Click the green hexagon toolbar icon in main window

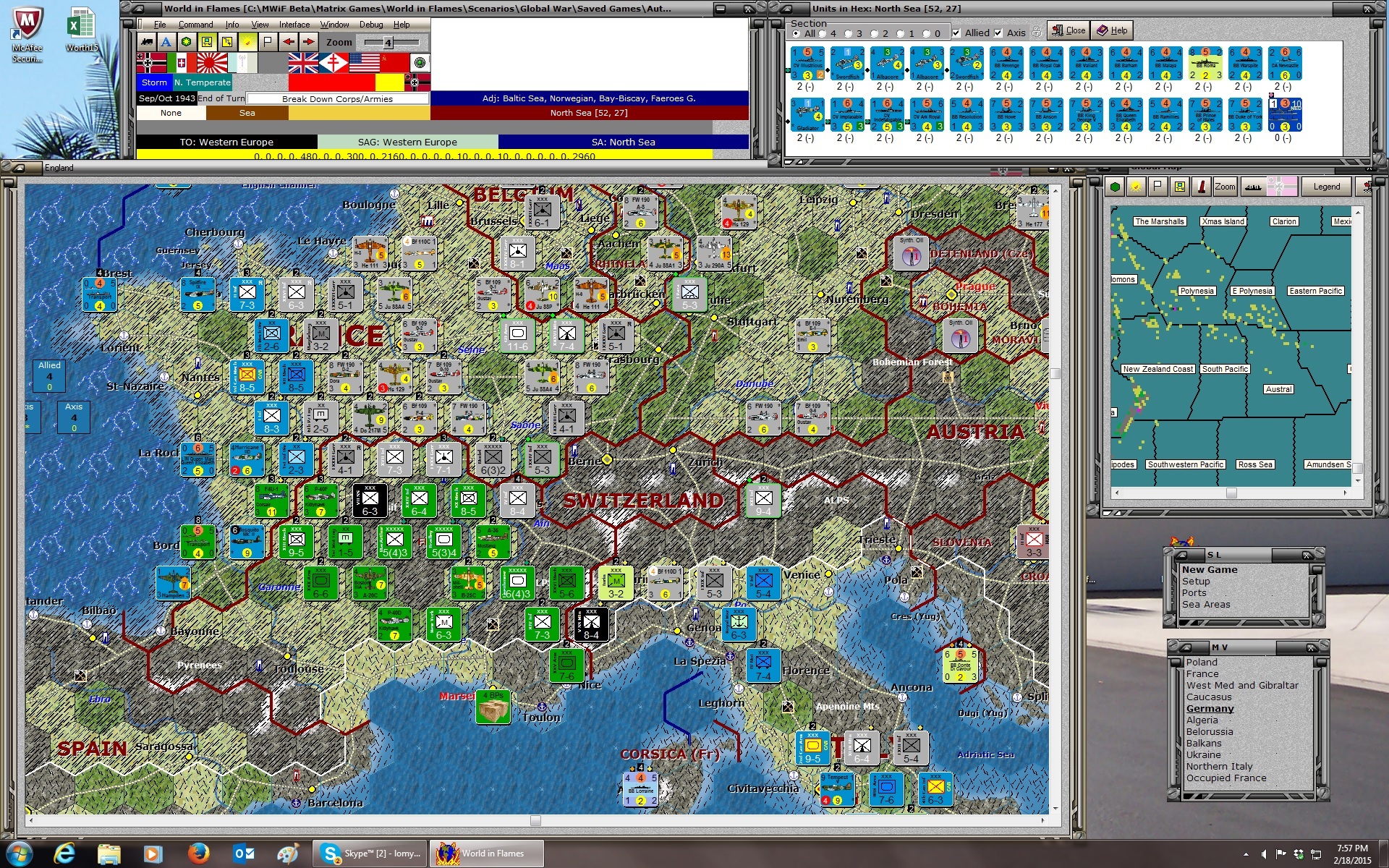click(187, 42)
